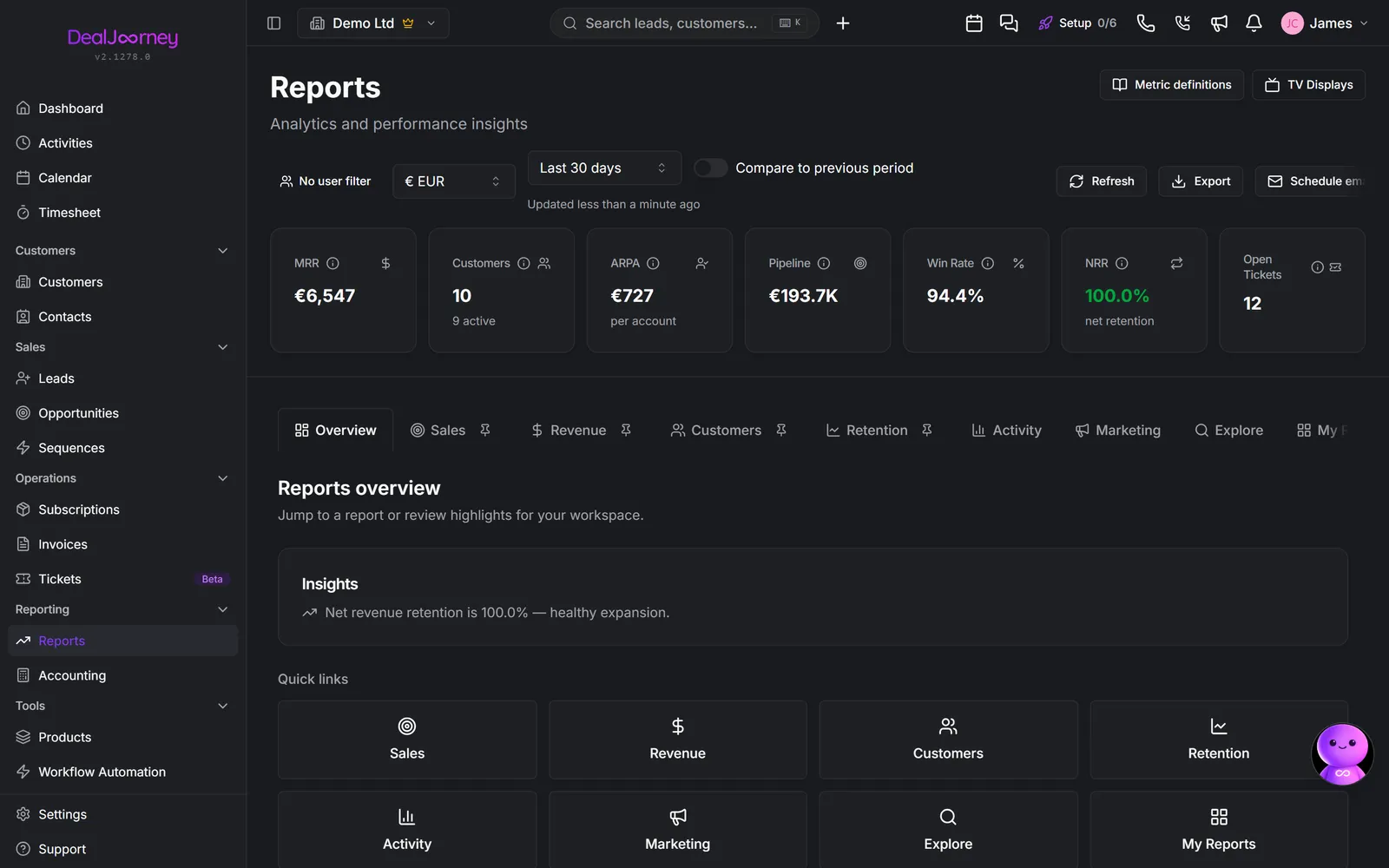Click the plus quick-create icon
1389x868 pixels.
click(843, 23)
